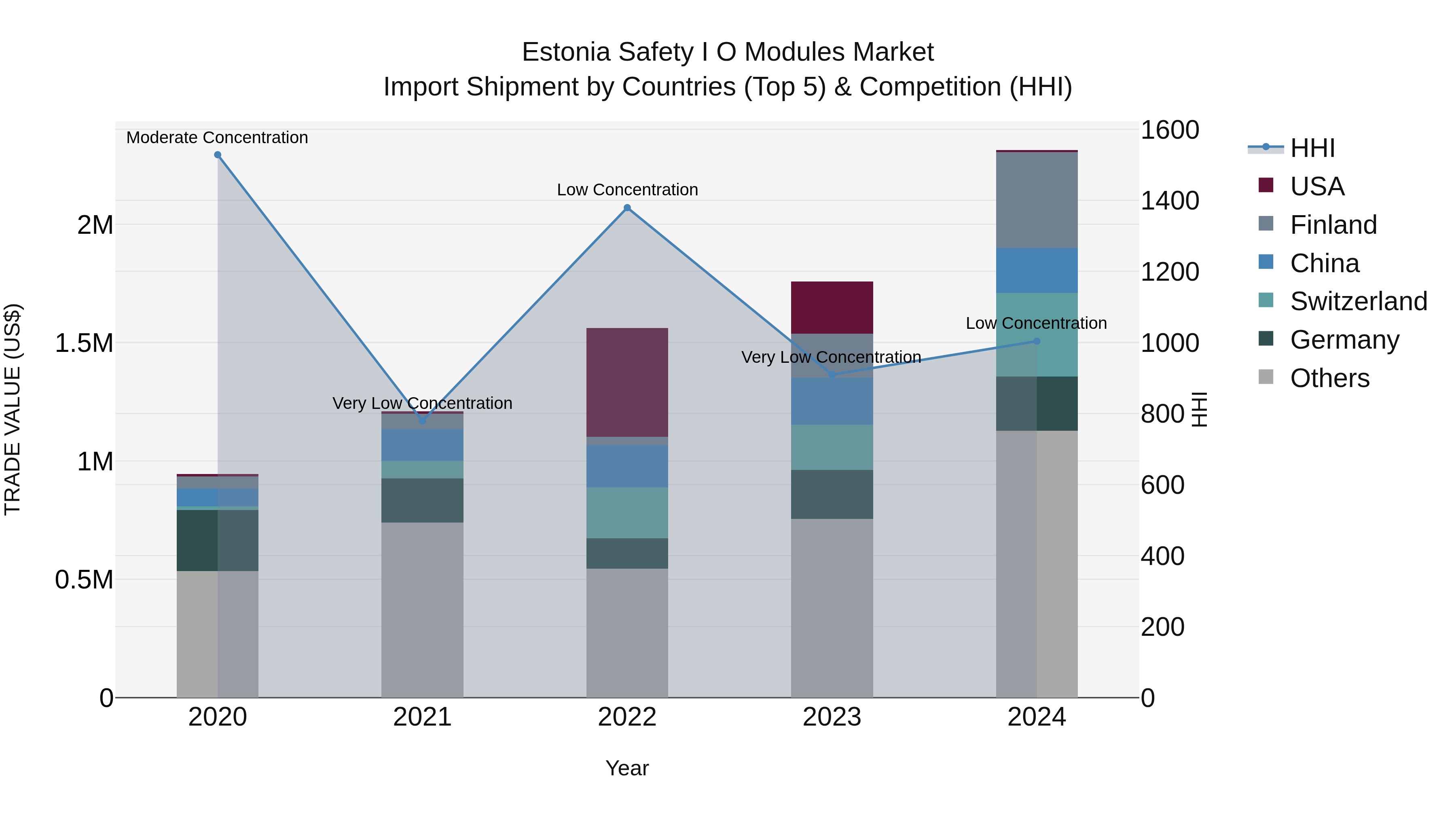Screen dimensions: 1456x819
Task: Click the Year axis title
Action: tap(627, 768)
